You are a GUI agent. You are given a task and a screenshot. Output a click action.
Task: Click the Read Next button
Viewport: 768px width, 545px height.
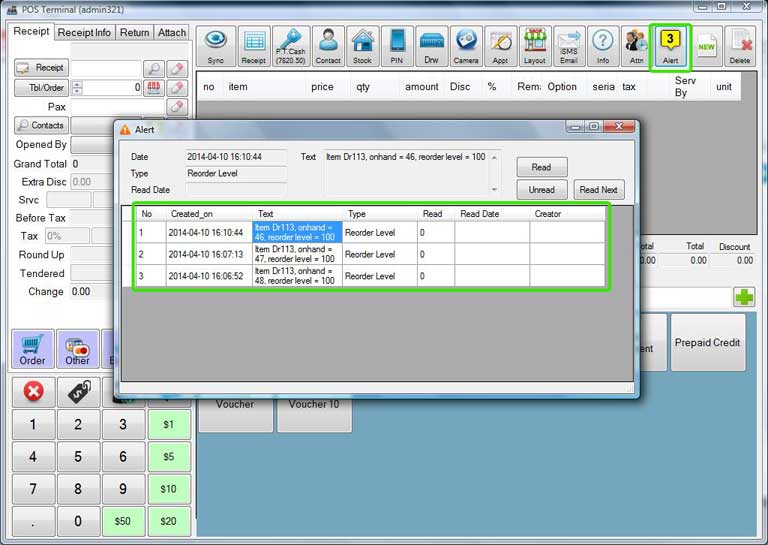pos(599,190)
